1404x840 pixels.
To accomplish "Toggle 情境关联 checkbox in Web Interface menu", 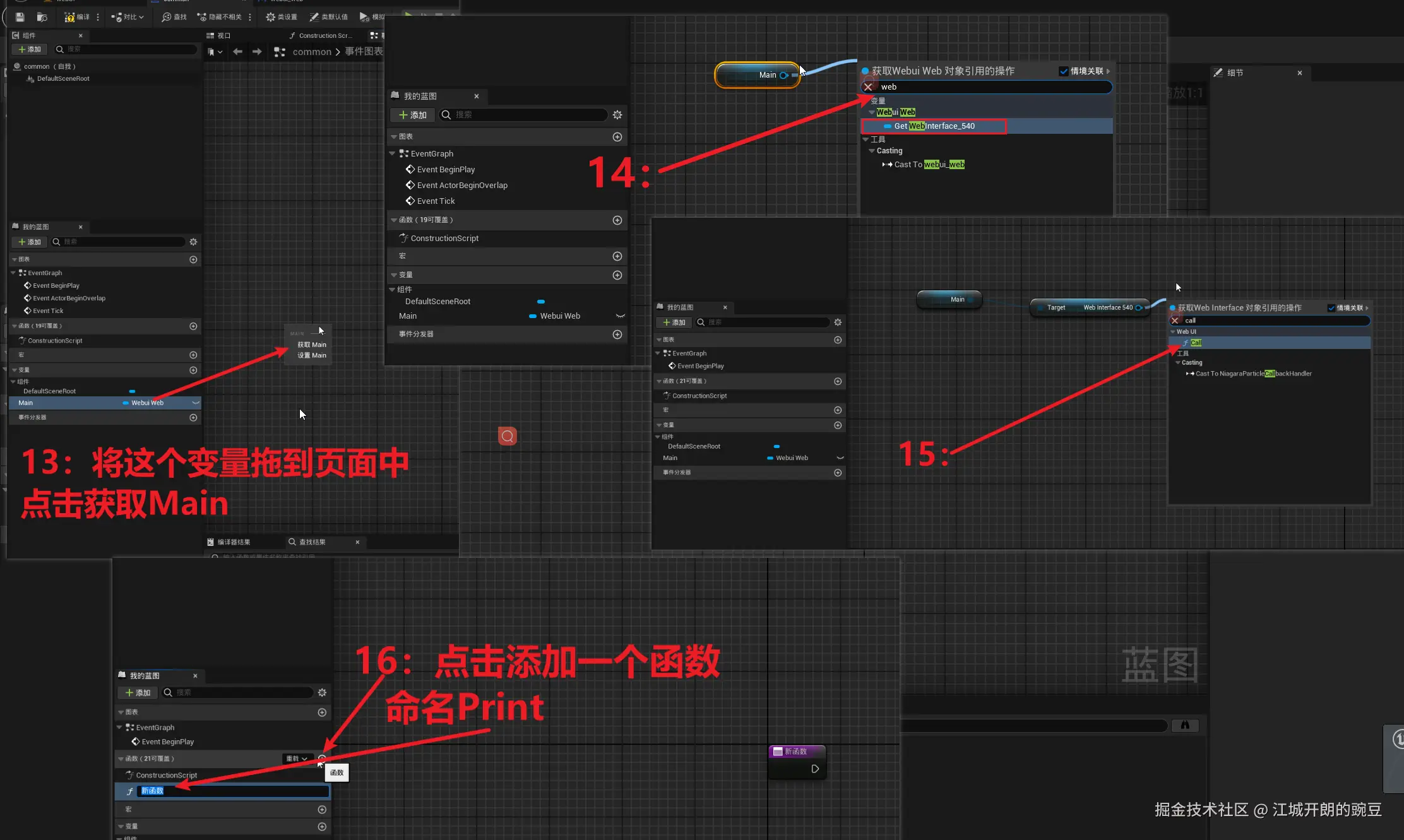I will [1331, 308].
